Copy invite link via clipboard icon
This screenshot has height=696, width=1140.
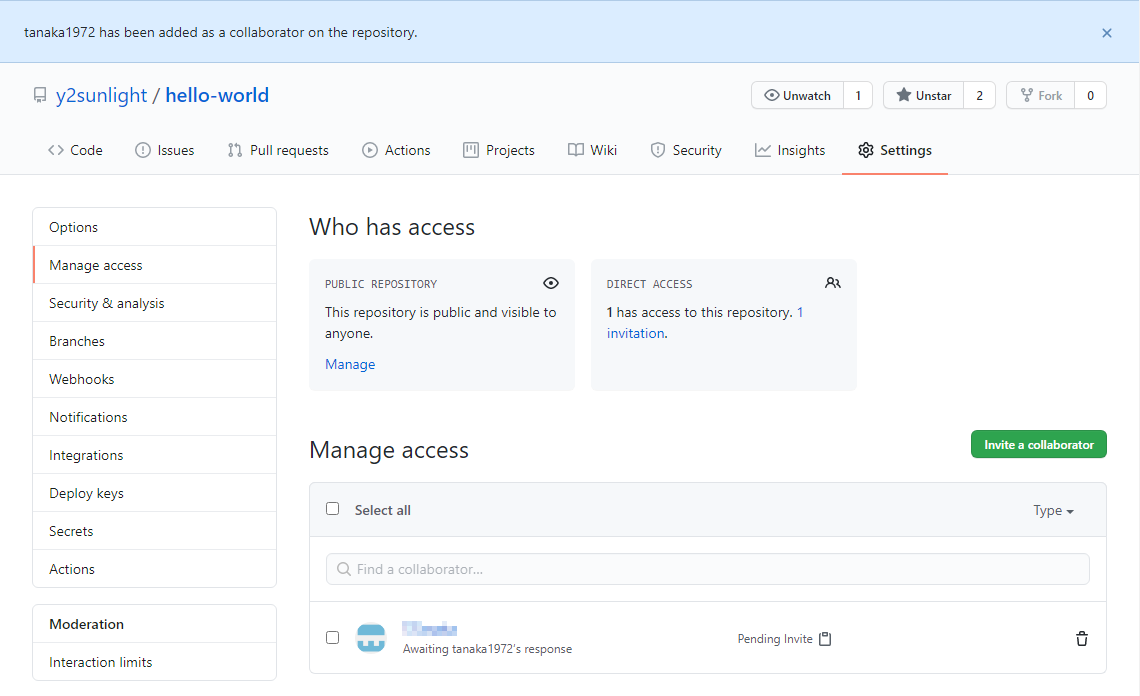(825, 639)
